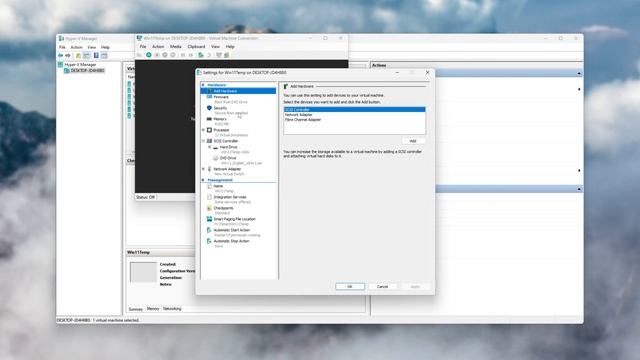Click the last green icon in VM Connection toolbar
The width and height of the screenshot is (640, 360).
pos(227,55)
